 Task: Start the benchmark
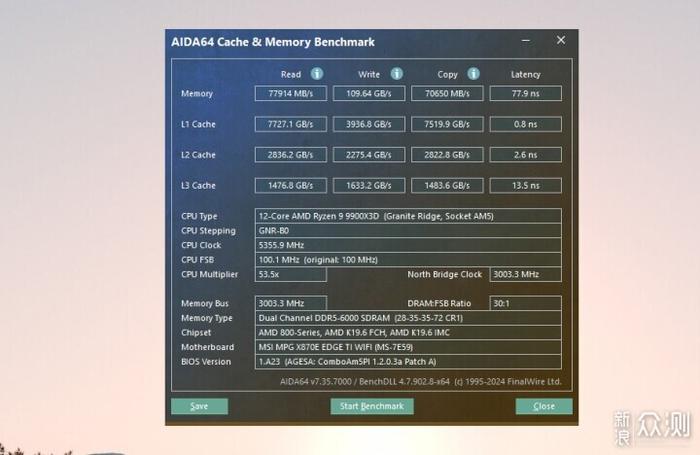(372, 406)
